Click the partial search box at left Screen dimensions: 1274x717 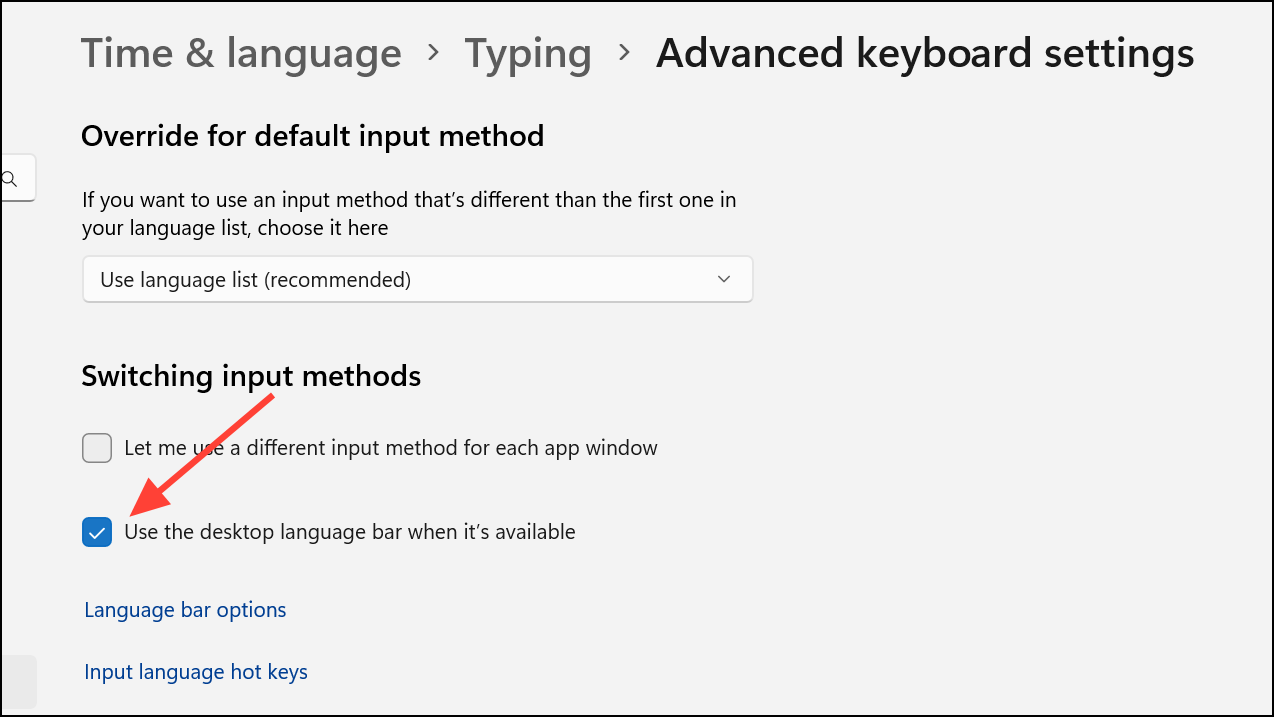[x=19, y=178]
